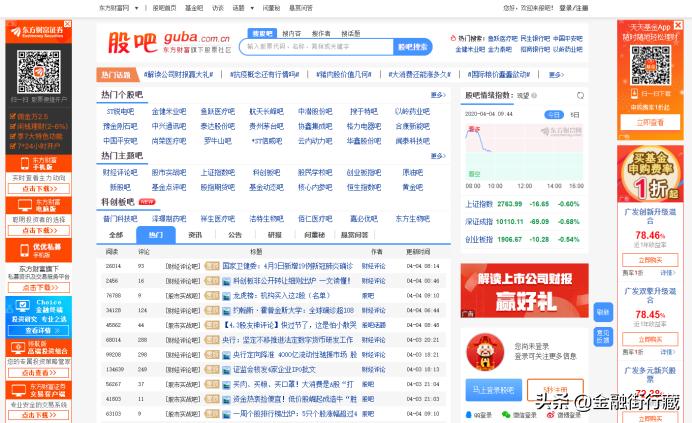Click the 买基金申购费率1折 ad banner
The width and height of the screenshot is (692, 423).
coord(650,174)
